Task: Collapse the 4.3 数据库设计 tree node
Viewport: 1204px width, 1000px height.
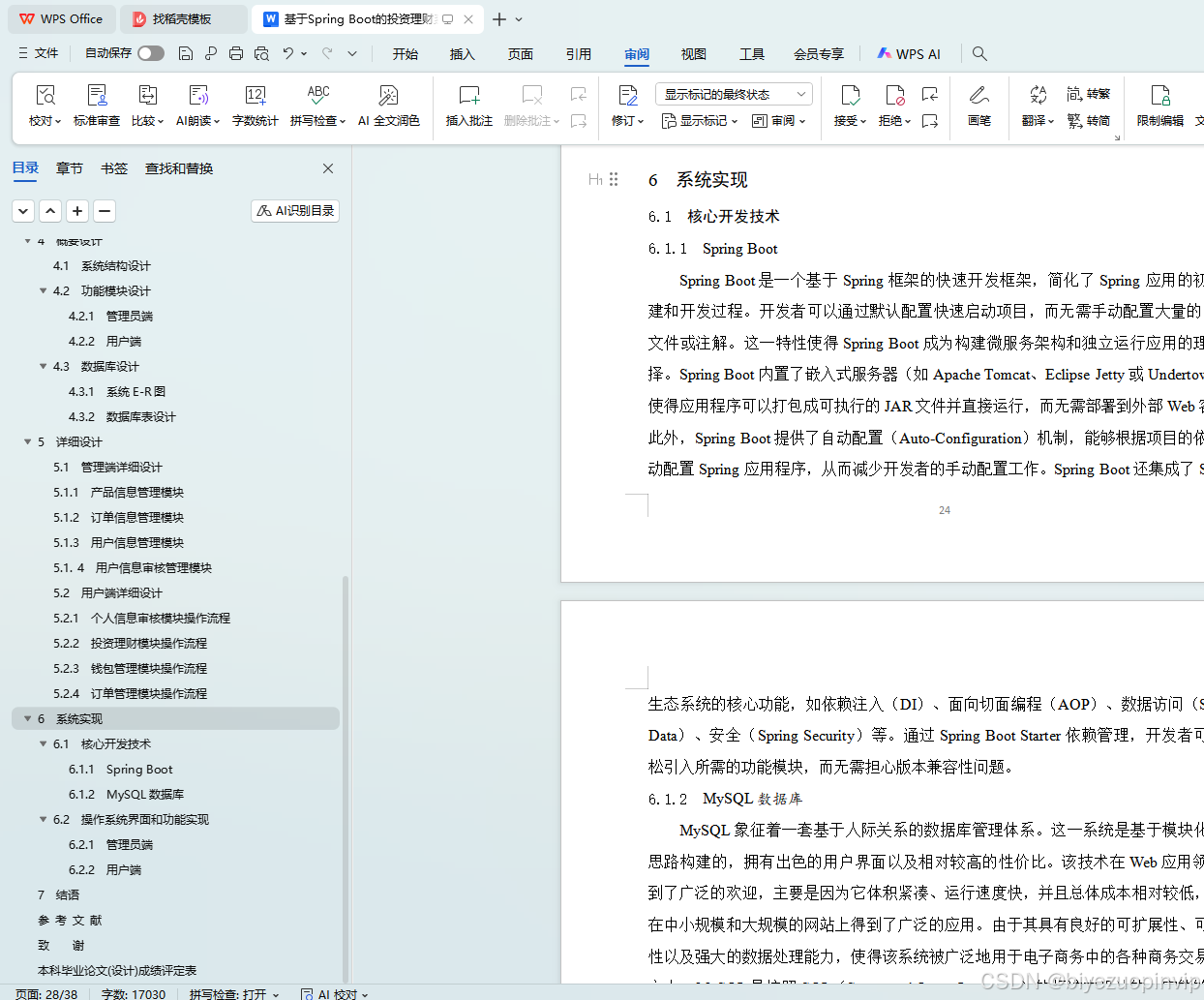Action: coord(43,366)
